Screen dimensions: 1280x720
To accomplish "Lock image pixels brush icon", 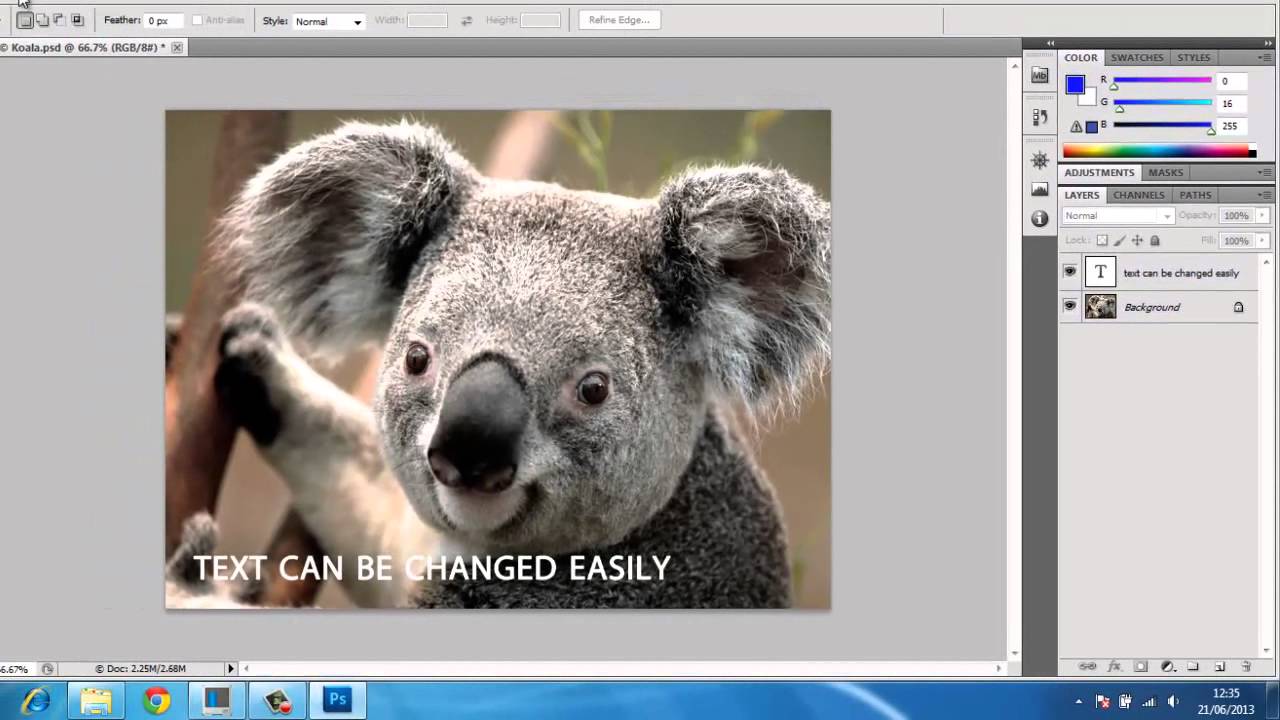I will tap(1120, 241).
